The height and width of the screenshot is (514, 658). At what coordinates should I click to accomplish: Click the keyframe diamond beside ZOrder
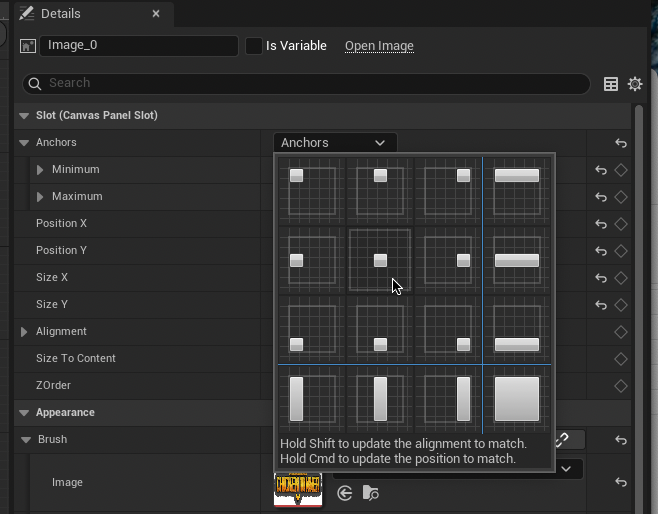click(621, 385)
